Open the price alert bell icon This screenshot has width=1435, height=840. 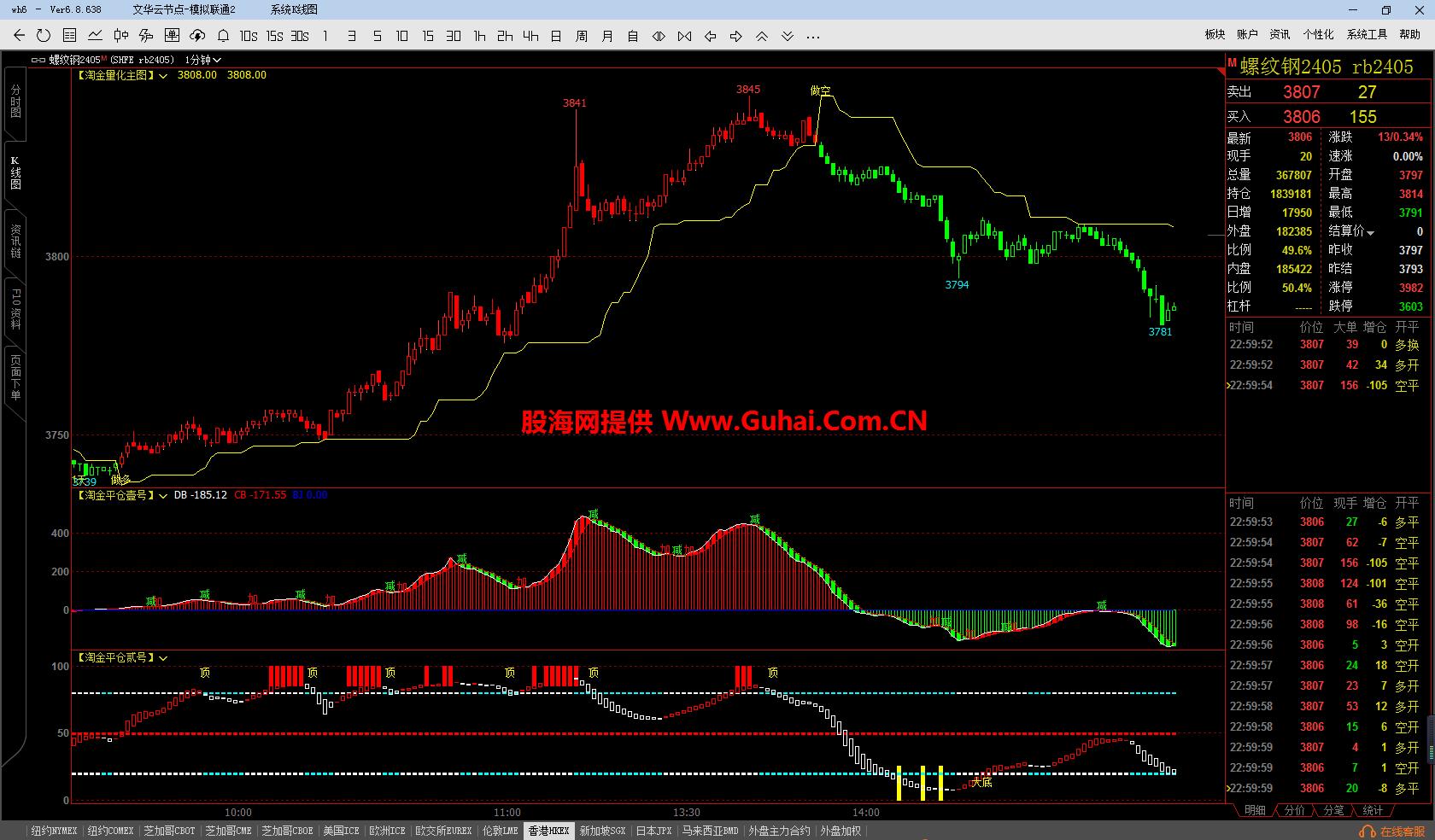(223, 36)
